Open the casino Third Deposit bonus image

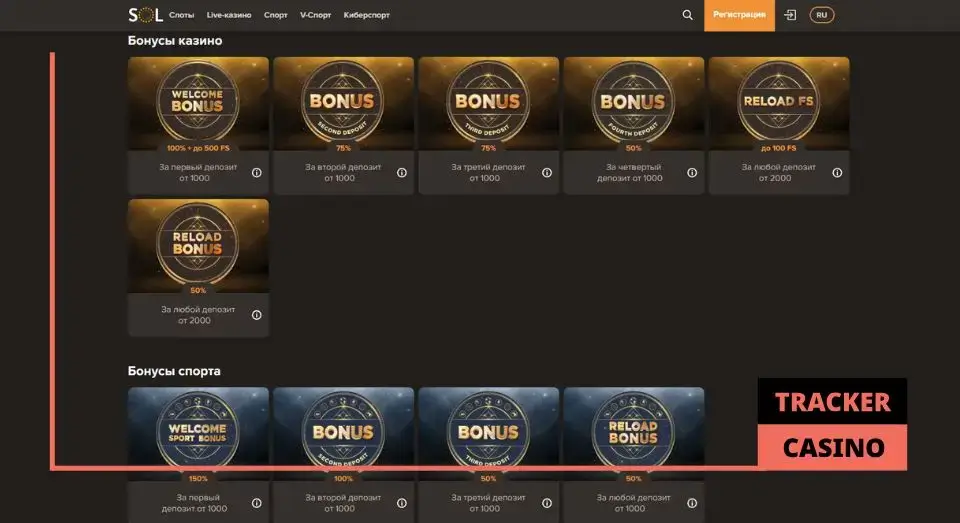(x=488, y=102)
